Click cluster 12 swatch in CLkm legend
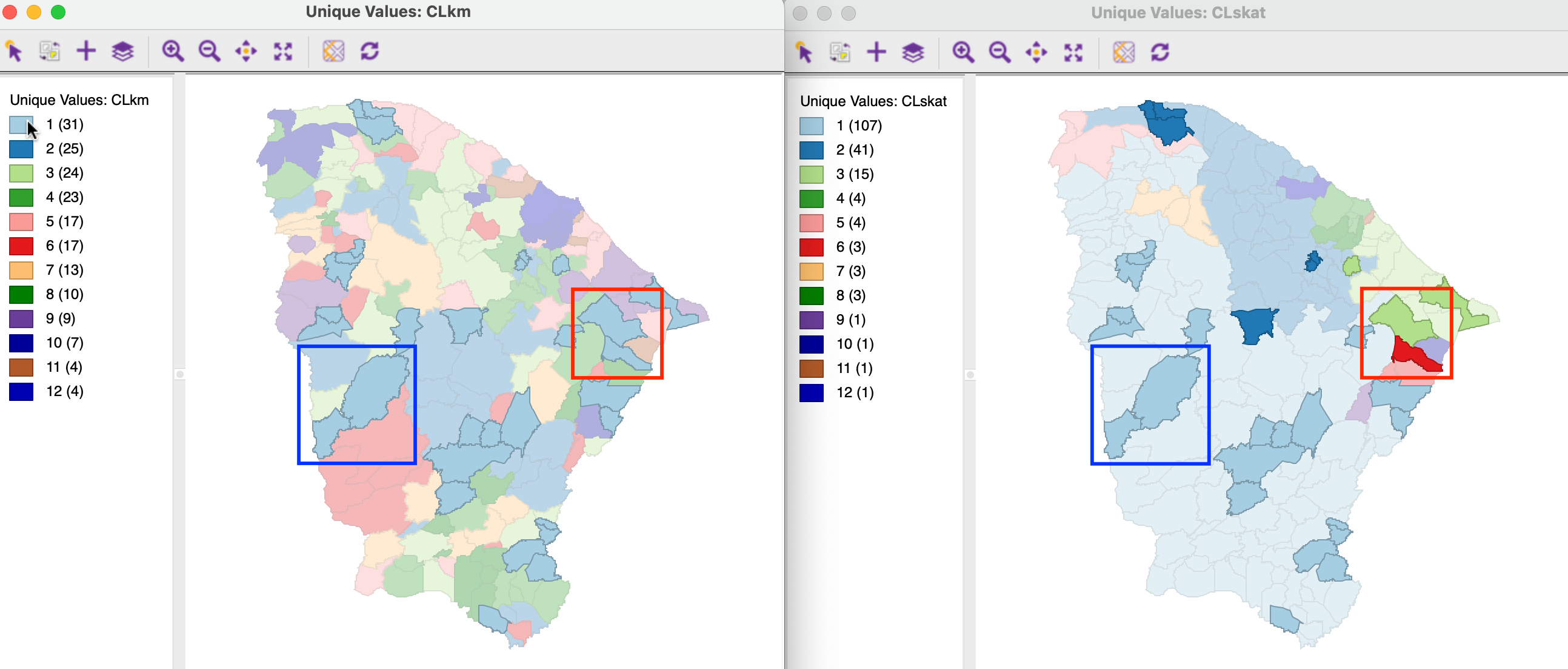 point(21,392)
